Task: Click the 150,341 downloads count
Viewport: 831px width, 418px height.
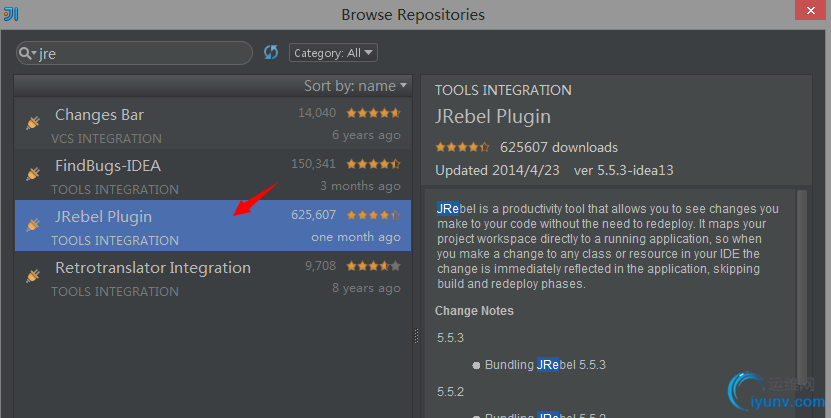Action: tap(314, 164)
